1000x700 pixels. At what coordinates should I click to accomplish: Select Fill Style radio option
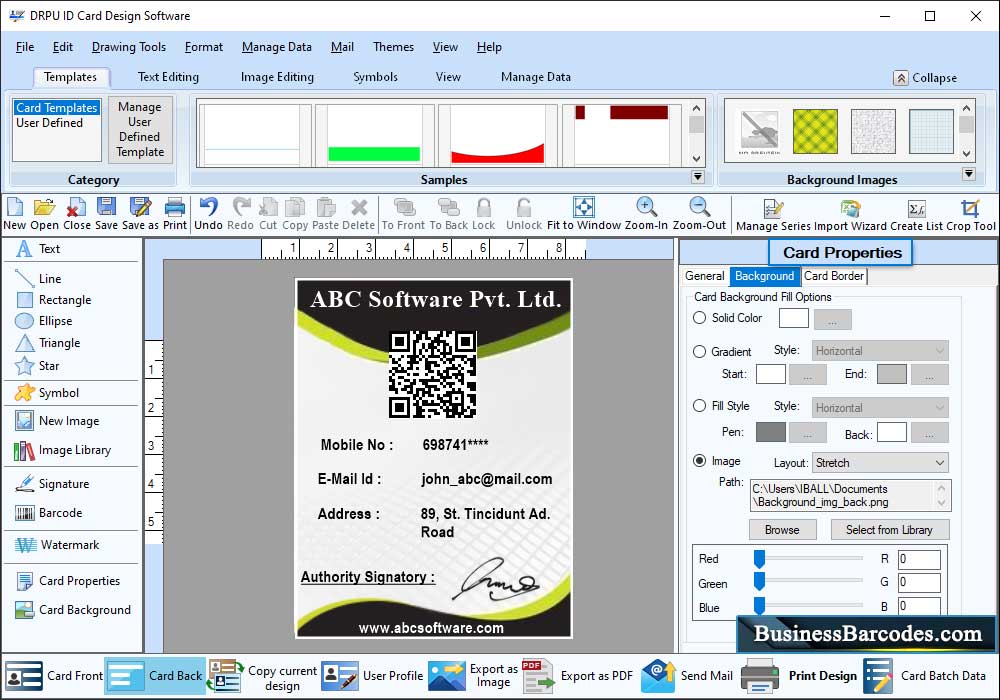(700, 405)
